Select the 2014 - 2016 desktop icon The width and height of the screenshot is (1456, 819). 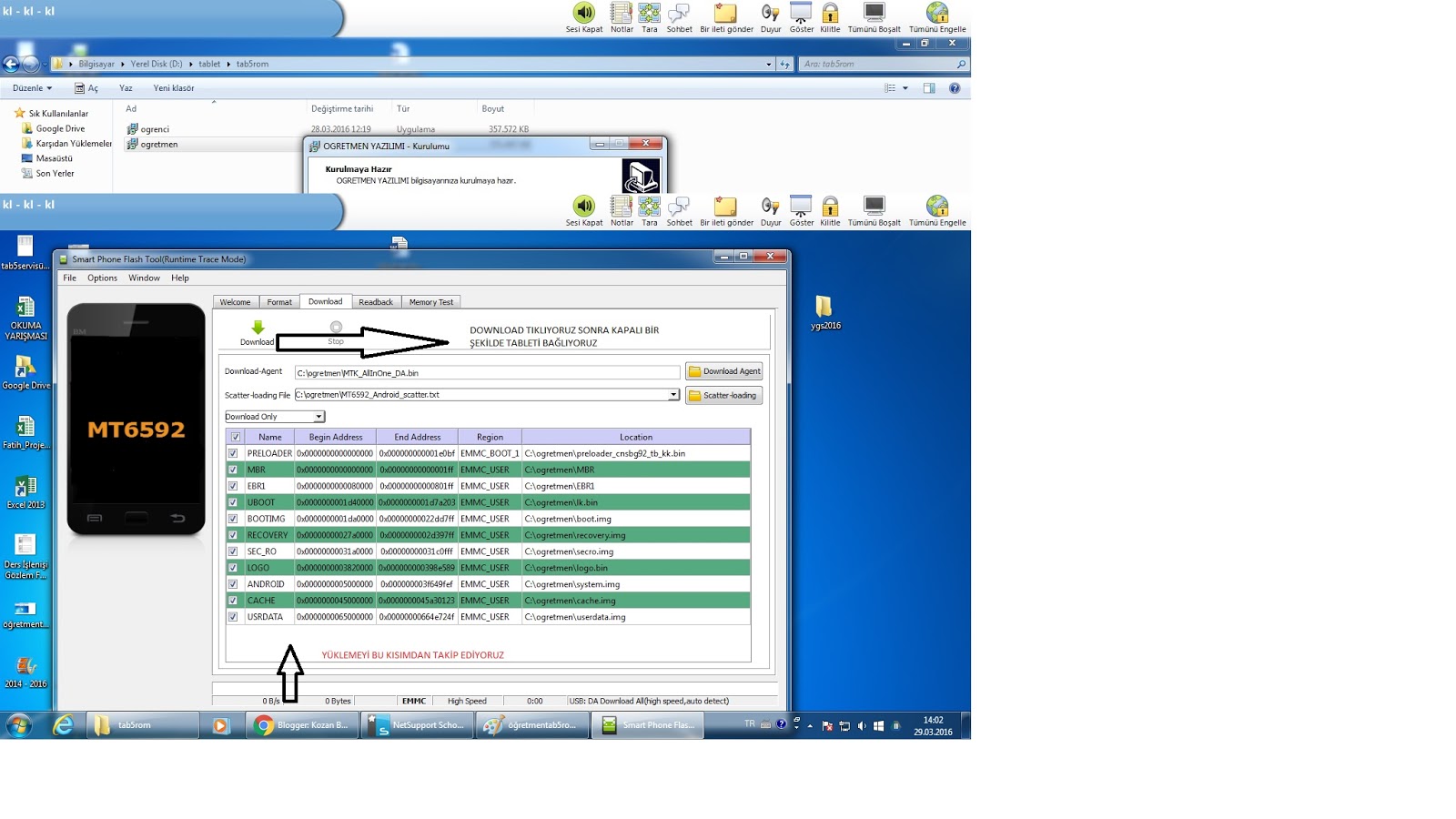pyautogui.click(x=25, y=672)
